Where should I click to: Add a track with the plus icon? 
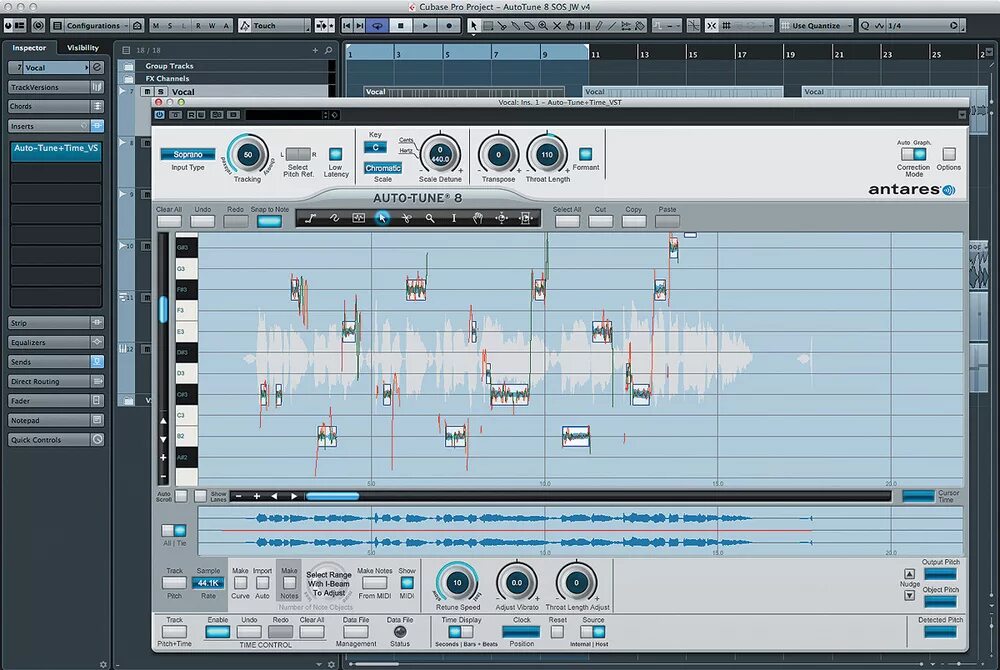[315, 50]
